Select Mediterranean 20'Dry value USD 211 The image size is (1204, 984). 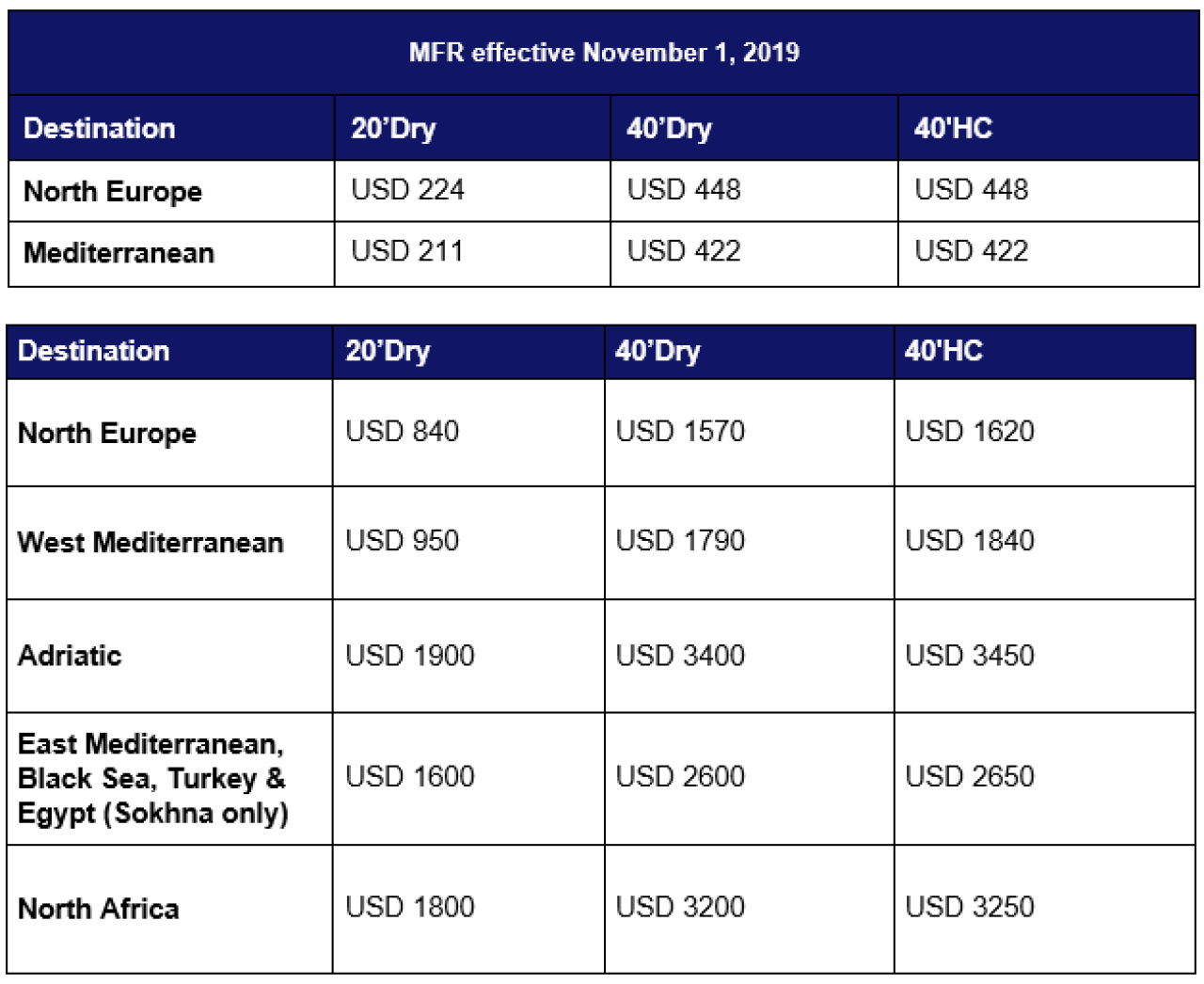(472, 254)
